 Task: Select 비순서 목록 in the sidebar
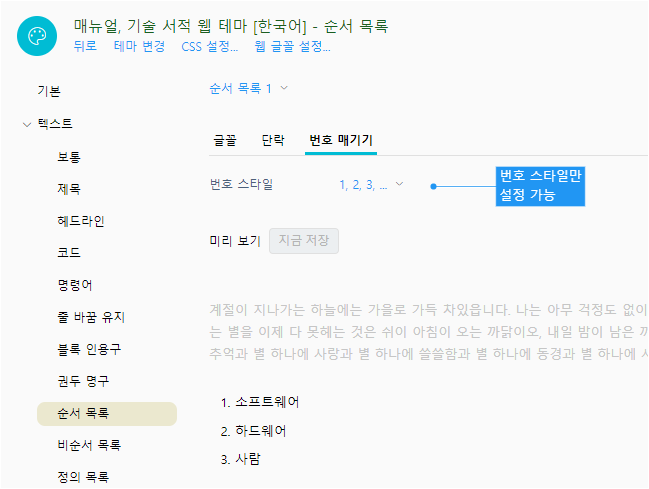[89, 445]
